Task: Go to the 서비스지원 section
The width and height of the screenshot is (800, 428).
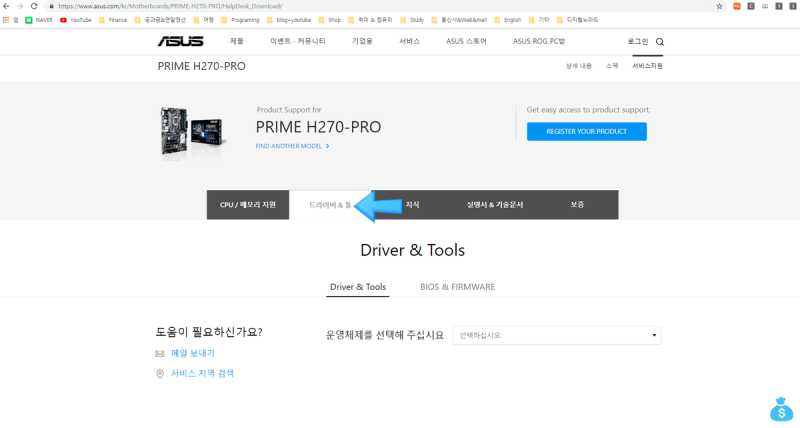Action: 647,66
